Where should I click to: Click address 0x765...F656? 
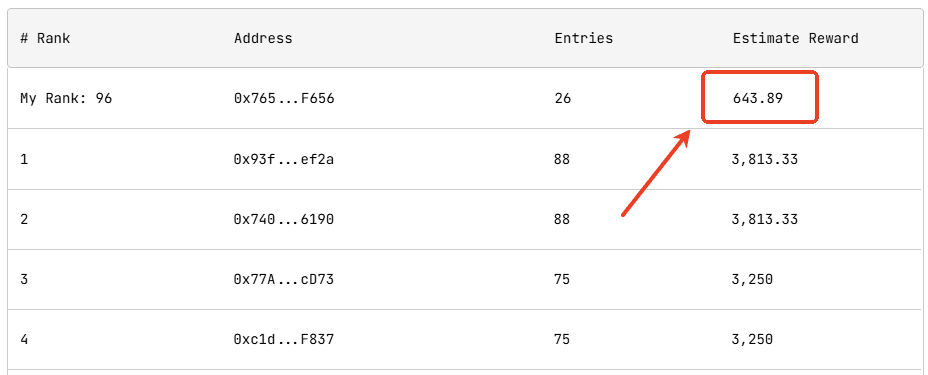tap(284, 98)
